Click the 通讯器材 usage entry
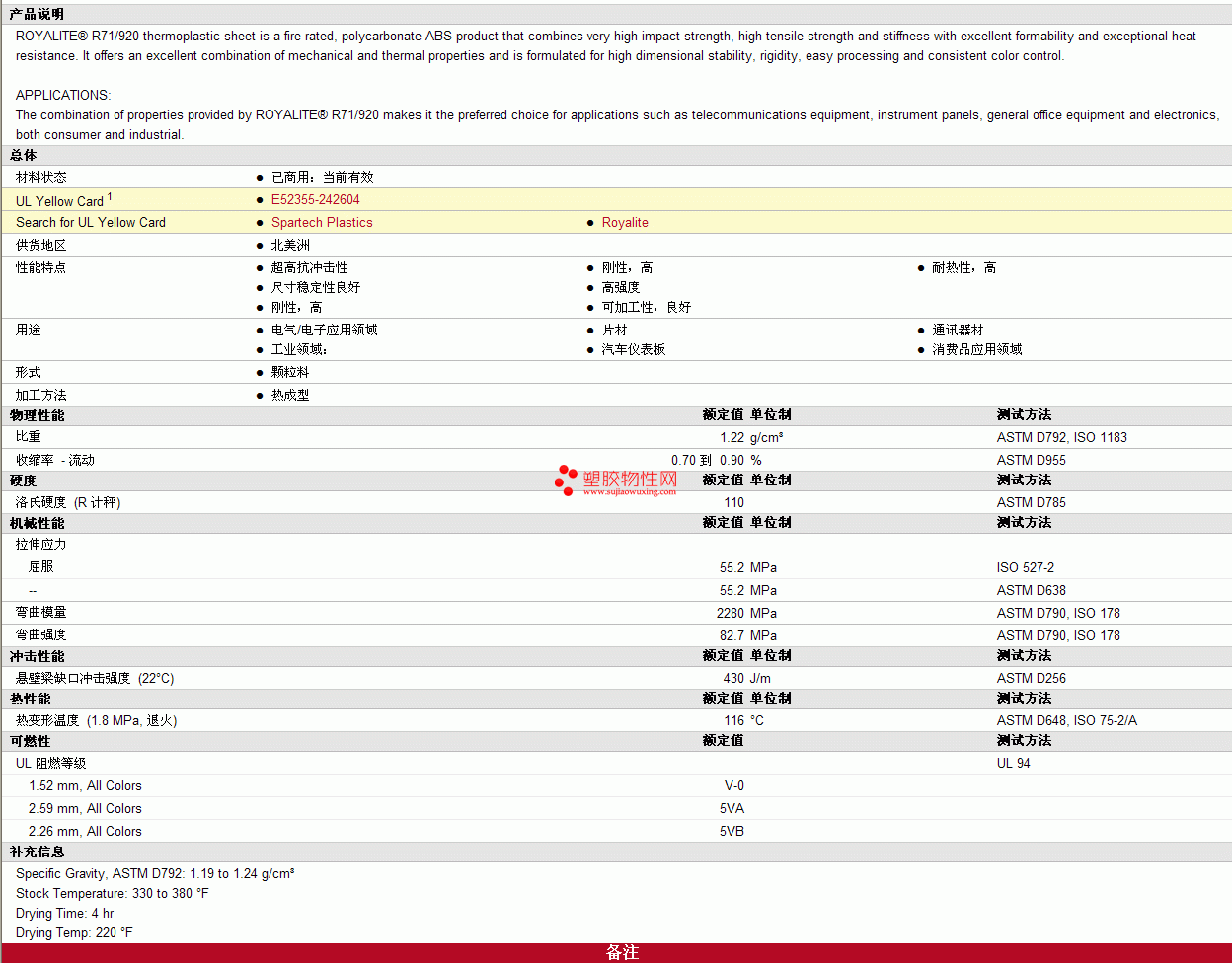 [958, 330]
